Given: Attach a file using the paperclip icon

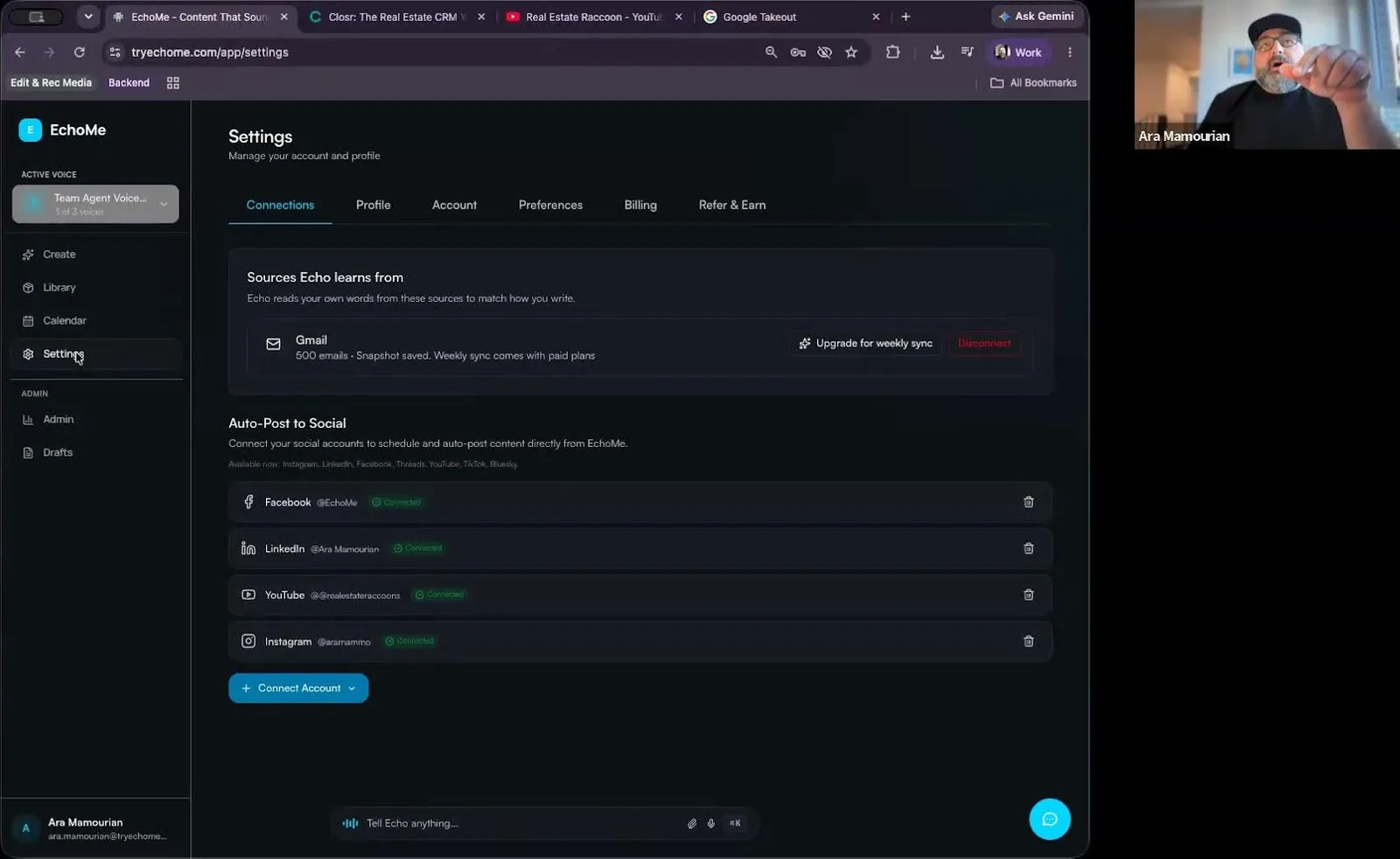Looking at the screenshot, I should [x=691, y=823].
